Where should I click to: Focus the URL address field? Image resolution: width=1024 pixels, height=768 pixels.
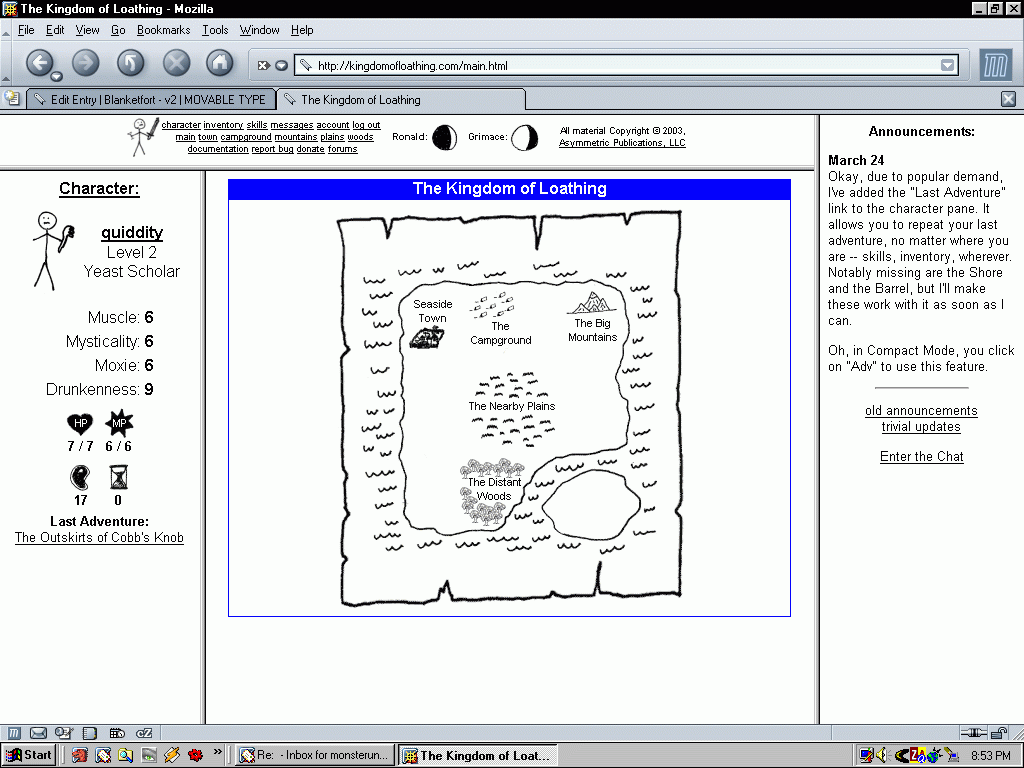pos(626,65)
